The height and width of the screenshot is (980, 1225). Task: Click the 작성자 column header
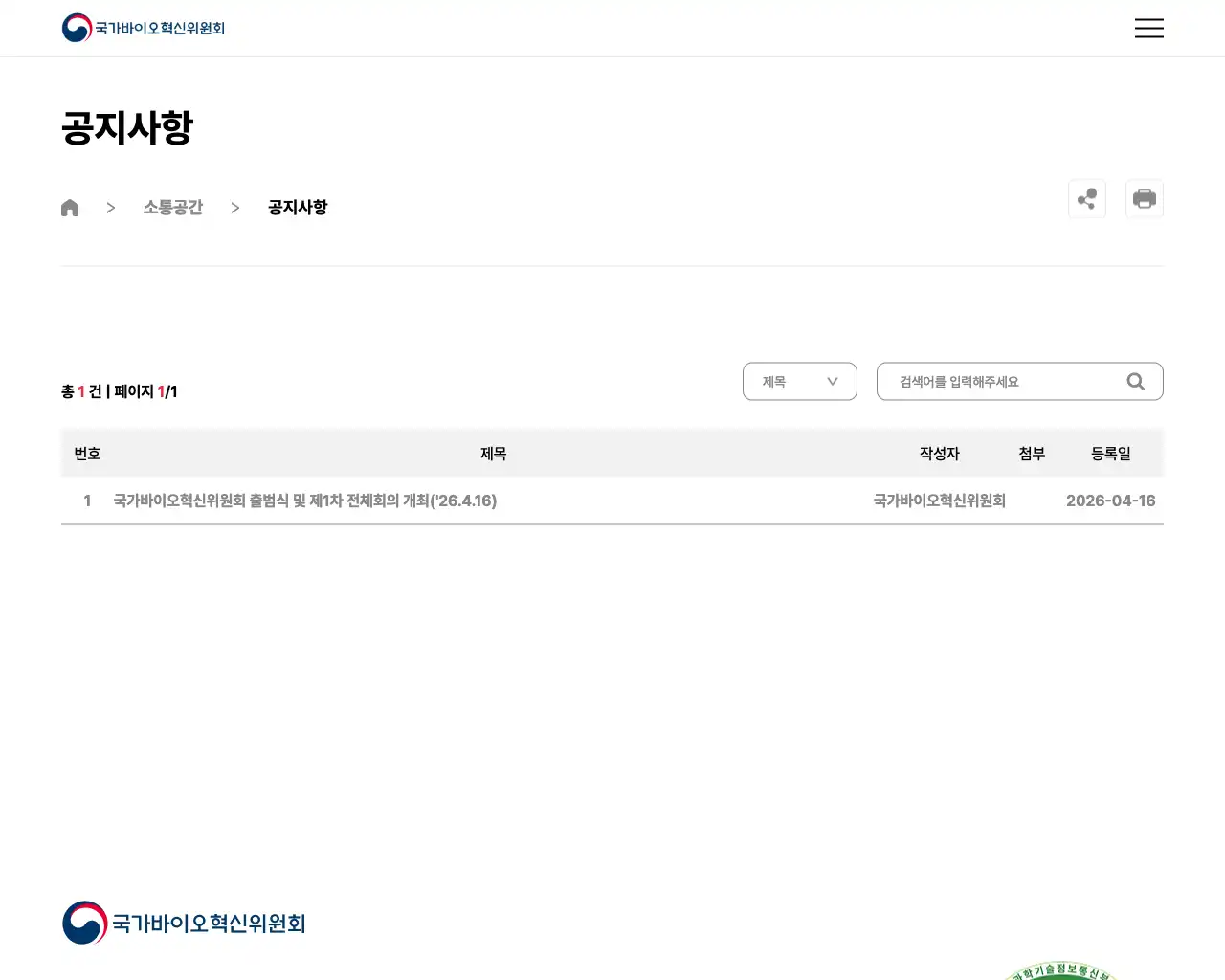coord(940,454)
